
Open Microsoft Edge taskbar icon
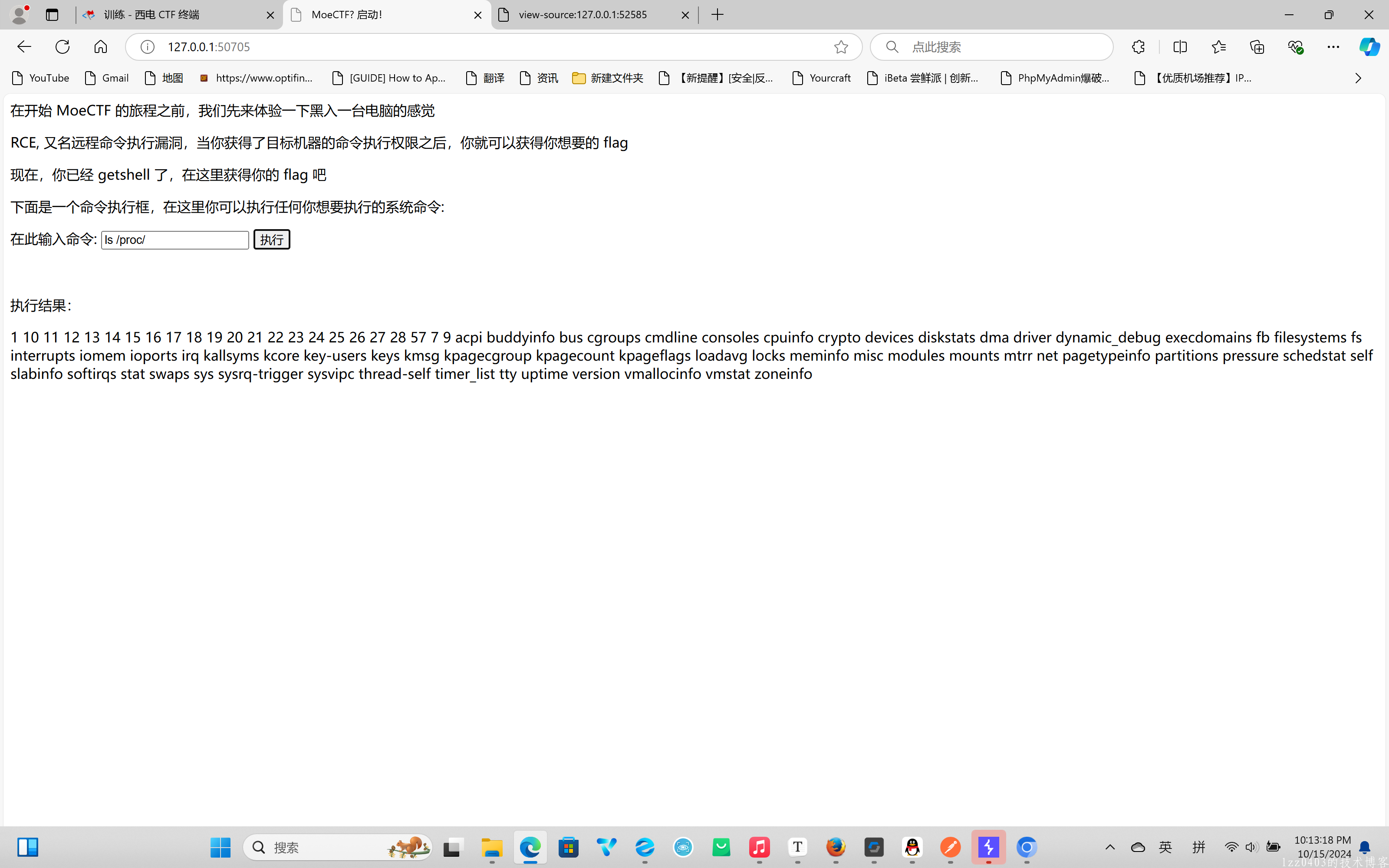click(x=530, y=847)
